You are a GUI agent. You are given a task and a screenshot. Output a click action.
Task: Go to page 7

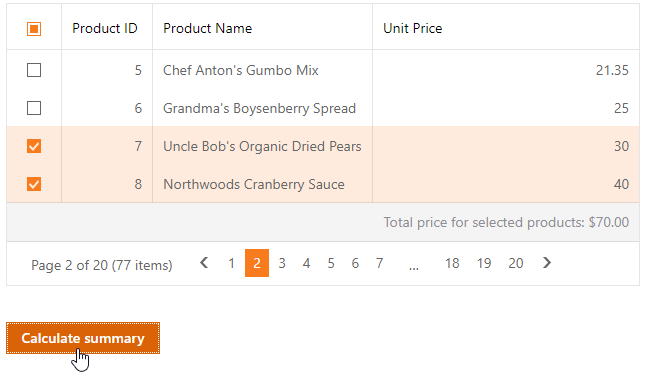379,263
